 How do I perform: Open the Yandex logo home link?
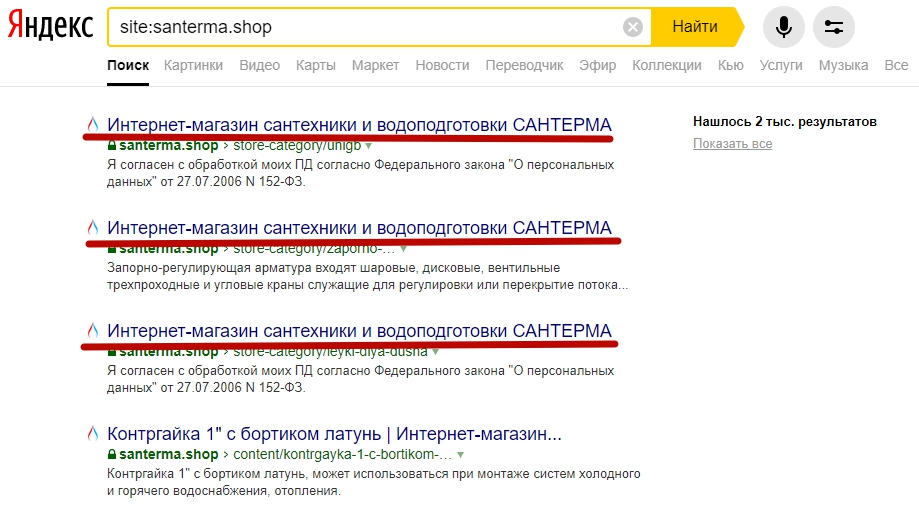click(50, 26)
